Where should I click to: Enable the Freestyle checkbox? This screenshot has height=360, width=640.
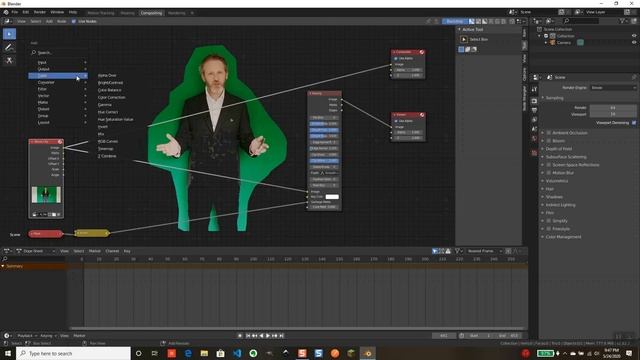pos(549,229)
